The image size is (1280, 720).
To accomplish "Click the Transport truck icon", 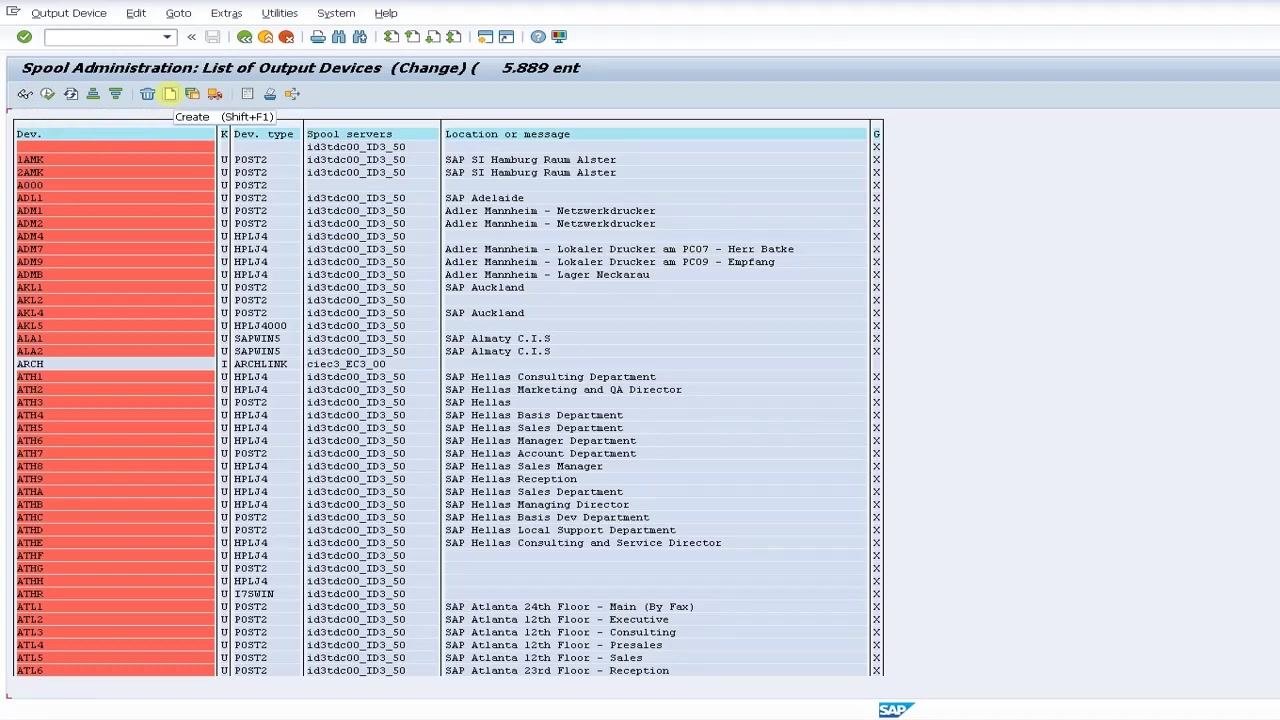I will tap(215, 94).
